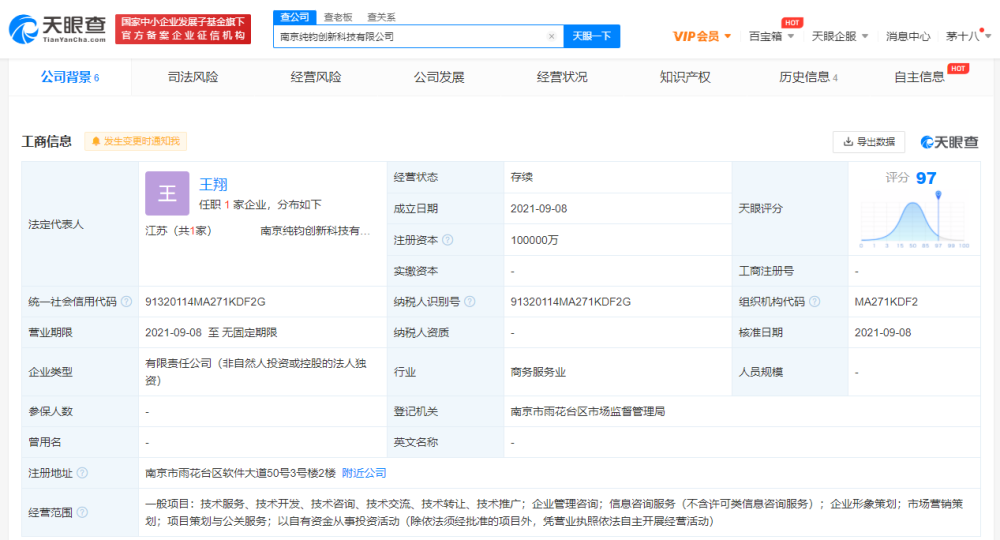Image resolution: width=1000 pixels, height=540 pixels.
Task: Click the help icon next to 纳税人识别号
Action: click(x=469, y=302)
